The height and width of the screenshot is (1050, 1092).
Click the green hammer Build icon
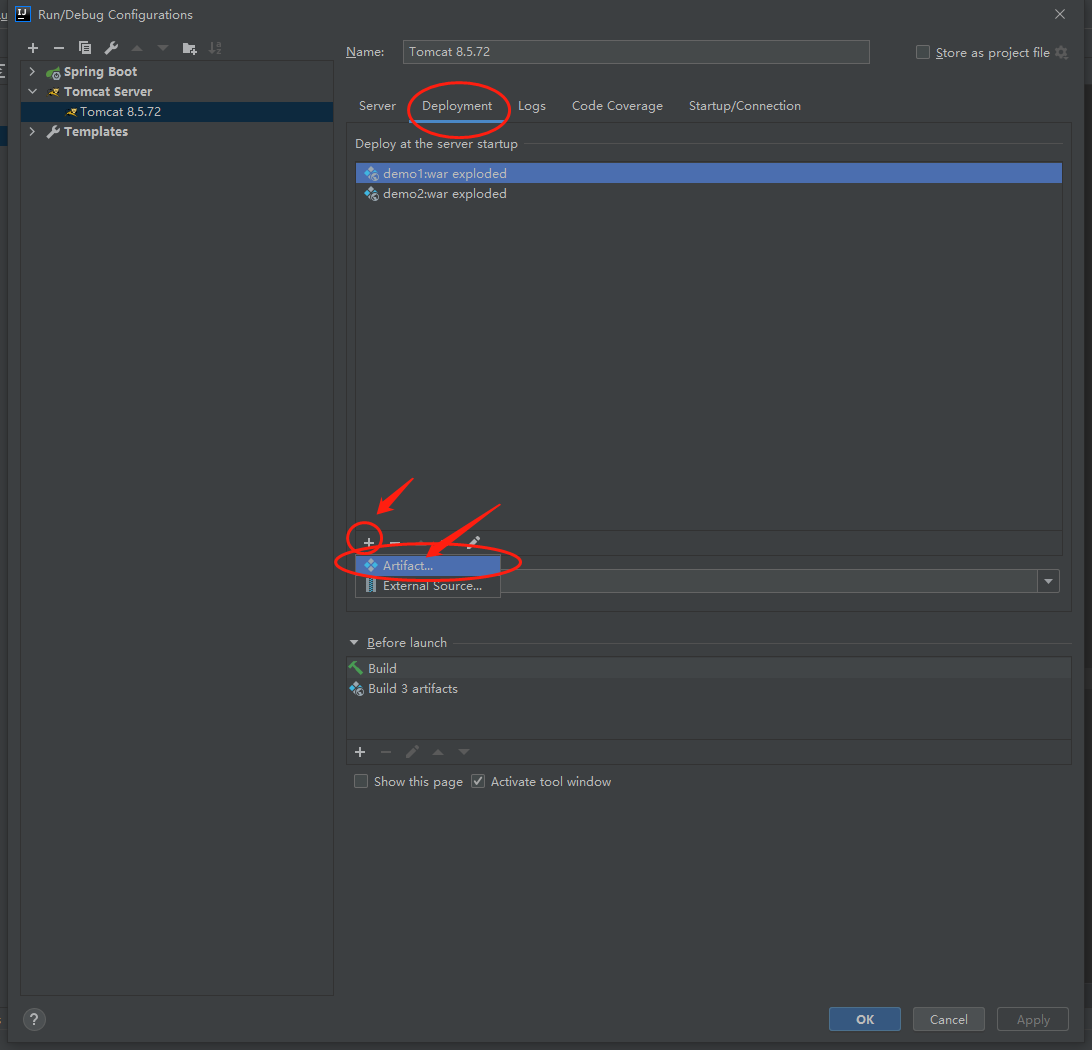point(356,668)
